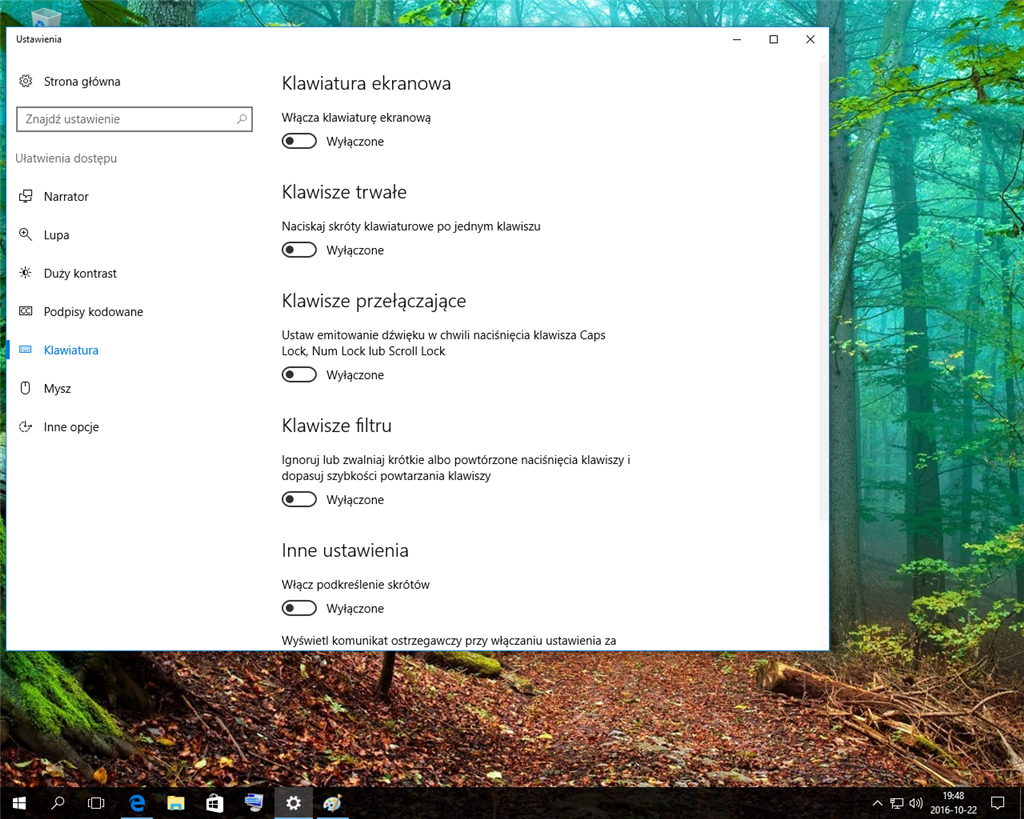1024x819 pixels.
Task: Go to Inne opcje page
Action: coord(71,427)
